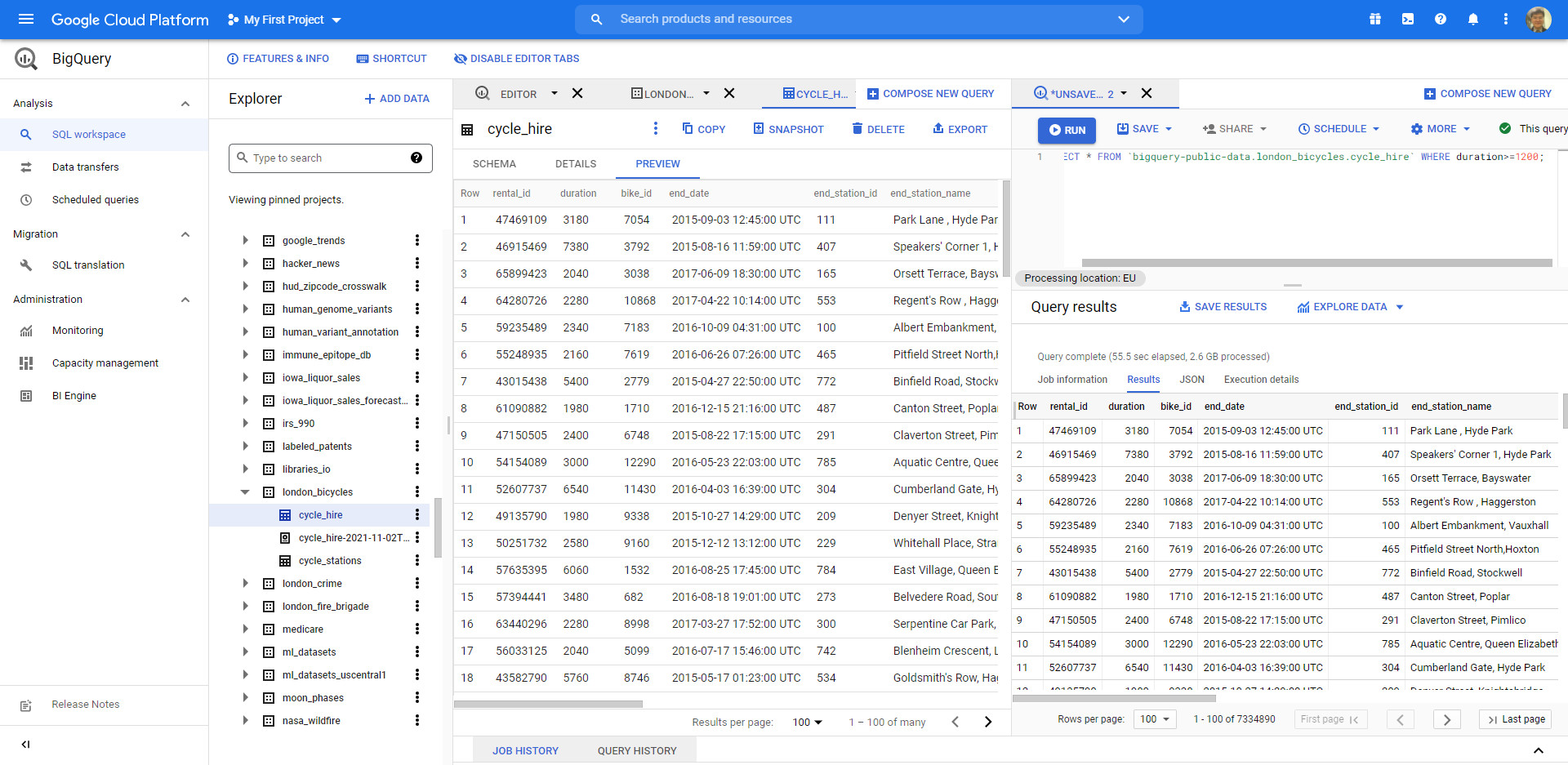Click EXPORT button
This screenshot has height=765, width=1568.
tap(960, 129)
